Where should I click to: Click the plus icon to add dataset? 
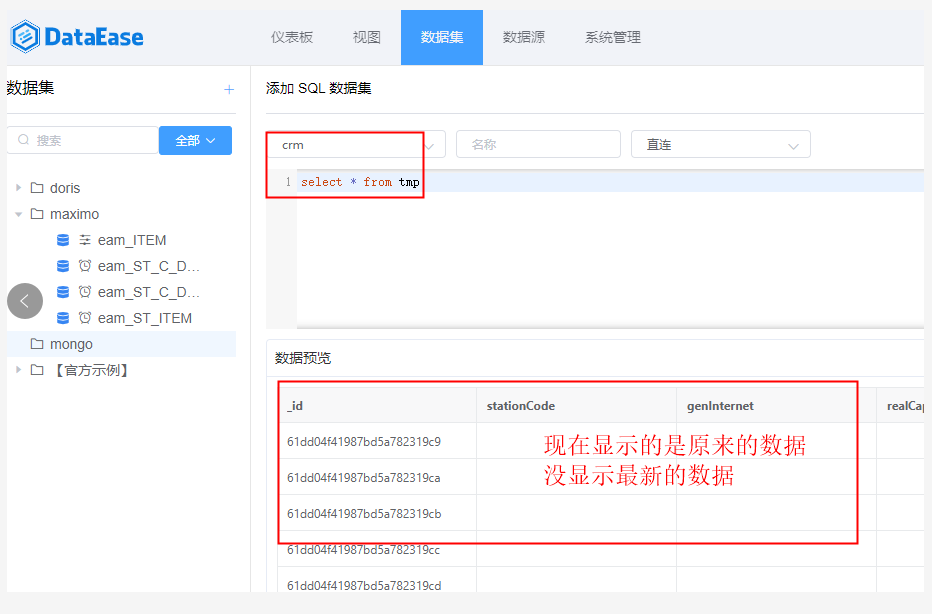coord(229,90)
